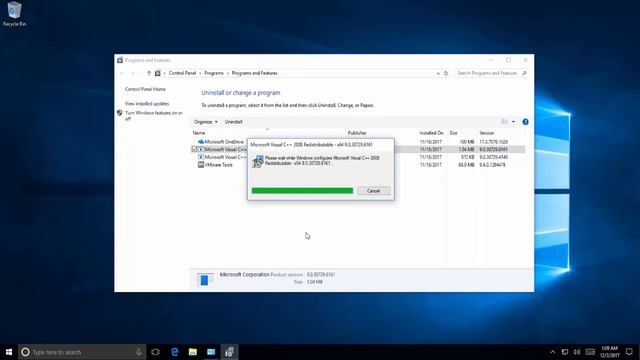The width and height of the screenshot is (640, 360).
Task: Open the Organize dropdown menu
Action: [206, 122]
